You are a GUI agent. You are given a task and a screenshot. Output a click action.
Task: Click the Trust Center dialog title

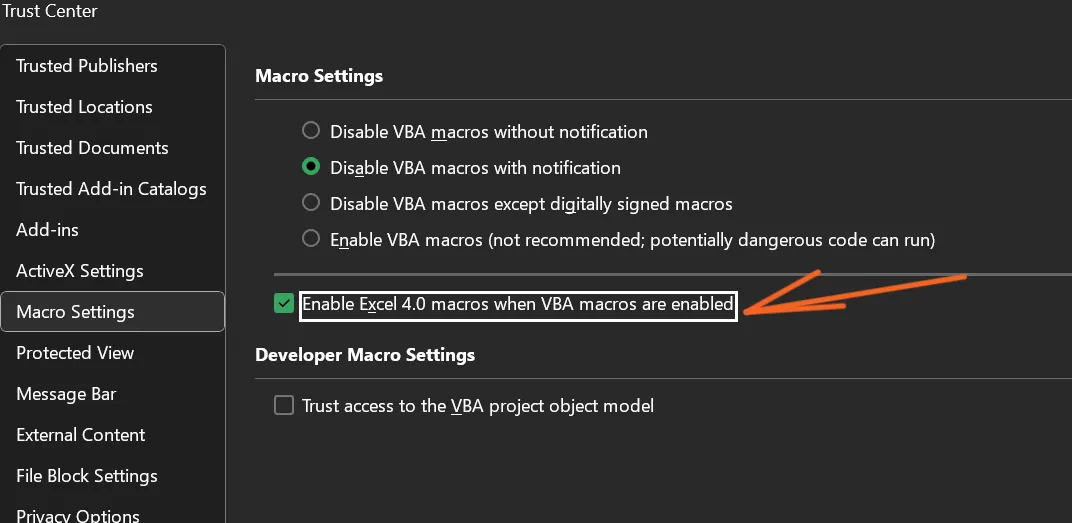[x=50, y=11]
